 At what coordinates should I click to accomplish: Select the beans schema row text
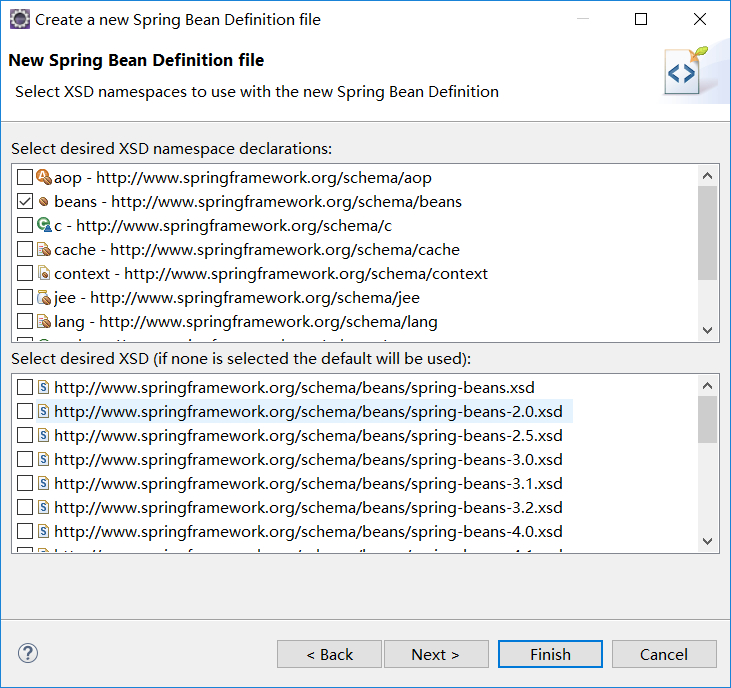[258, 202]
